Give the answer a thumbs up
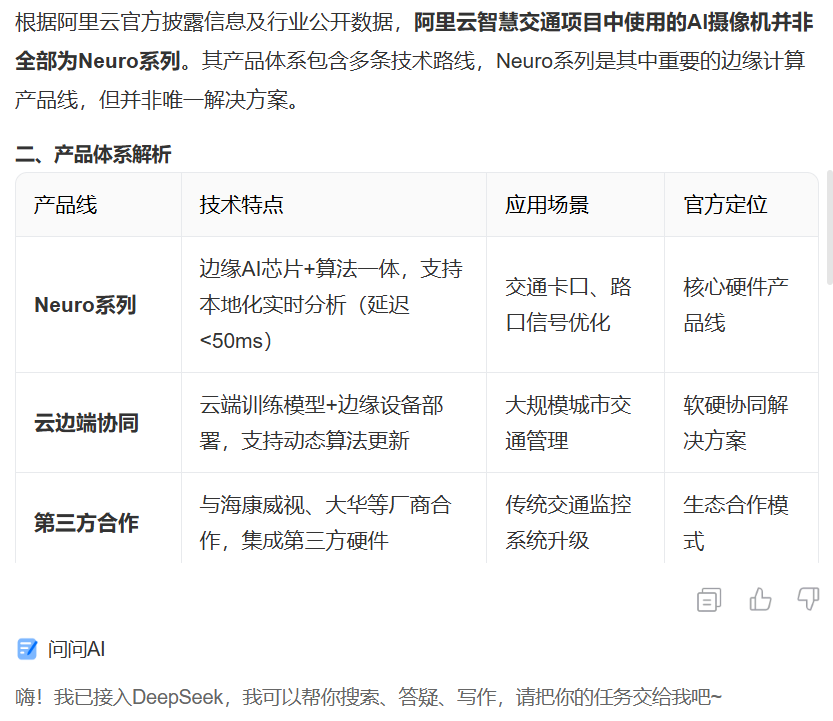Image resolution: width=833 pixels, height=721 pixels. [x=760, y=599]
